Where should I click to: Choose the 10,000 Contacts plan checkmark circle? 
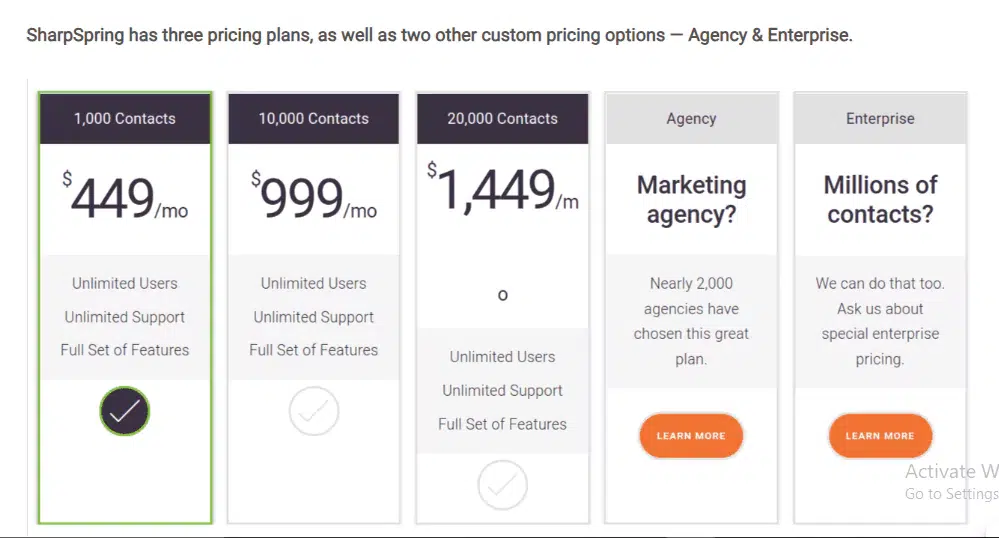[314, 411]
